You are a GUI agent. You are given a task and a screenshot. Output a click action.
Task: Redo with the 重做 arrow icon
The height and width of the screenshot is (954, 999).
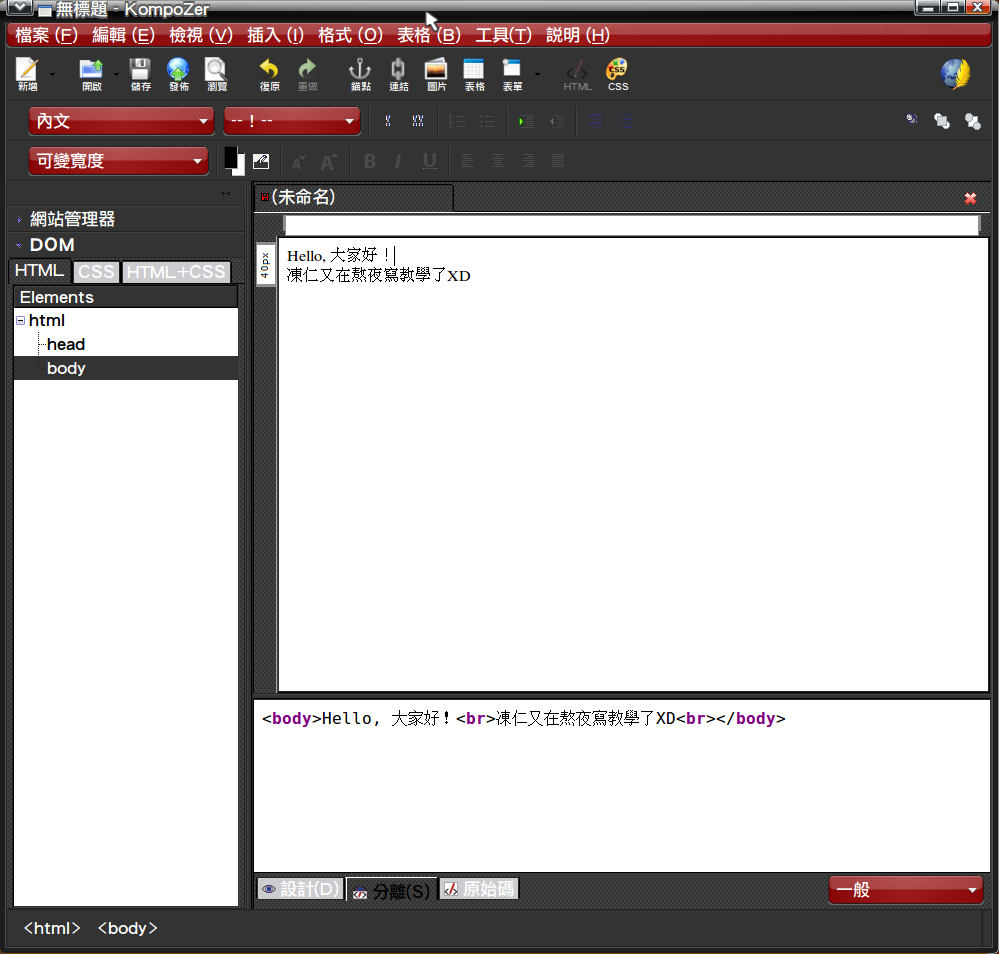[x=308, y=75]
